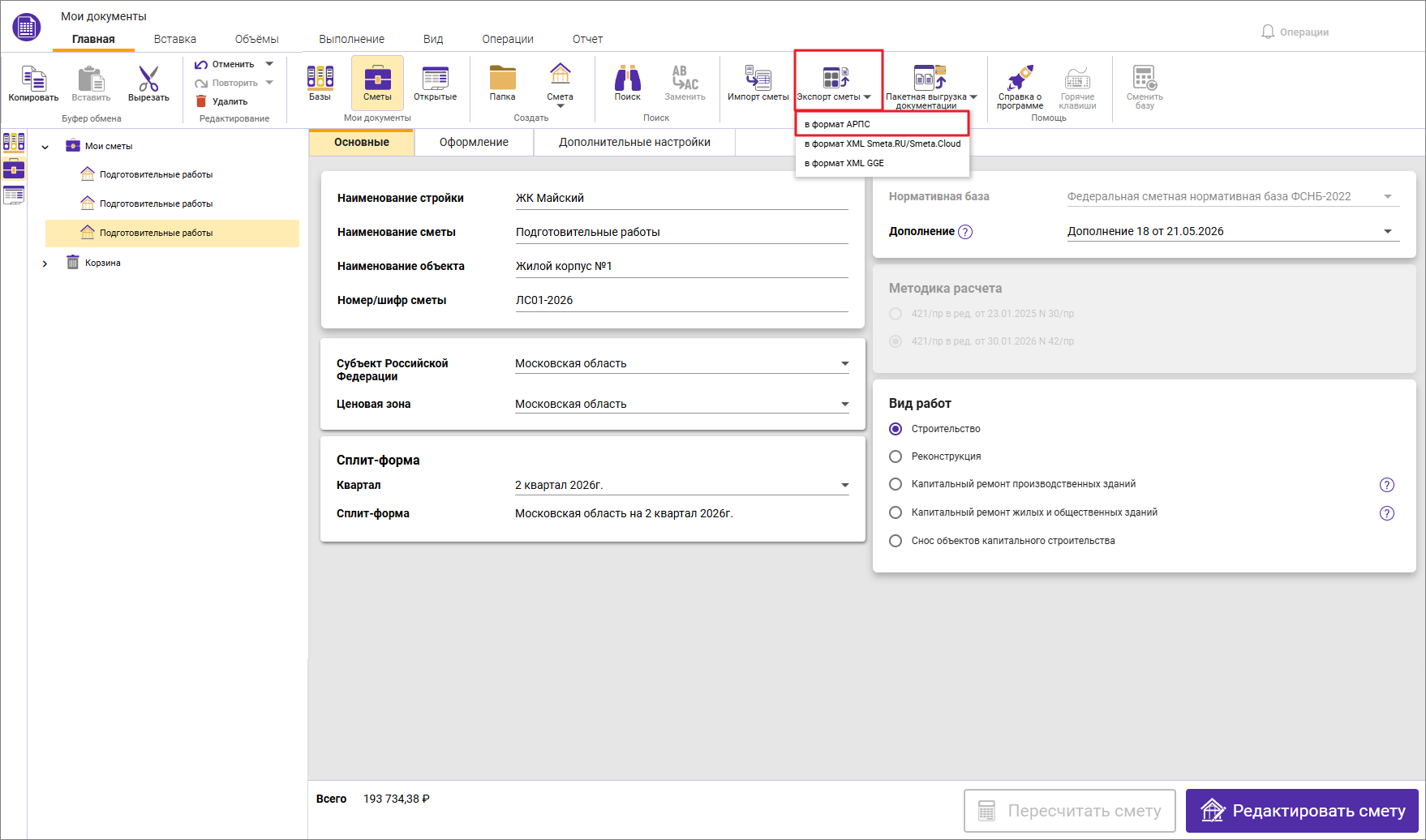Click the Редактировать смету button
1426x840 pixels.
tap(1302, 811)
